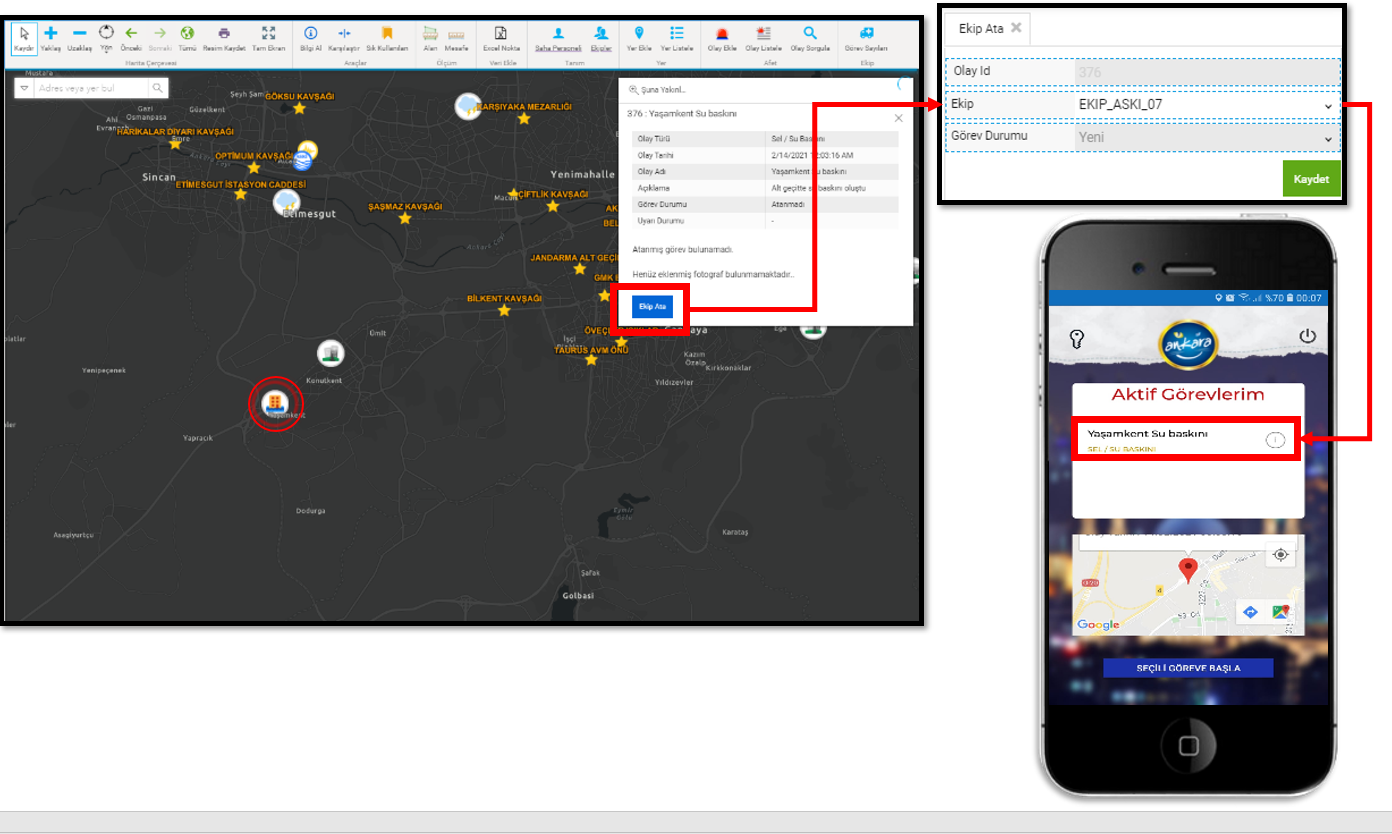Expand the address search options arrow
Image resolution: width=1392 pixels, height=834 pixels.
point(24,89)
